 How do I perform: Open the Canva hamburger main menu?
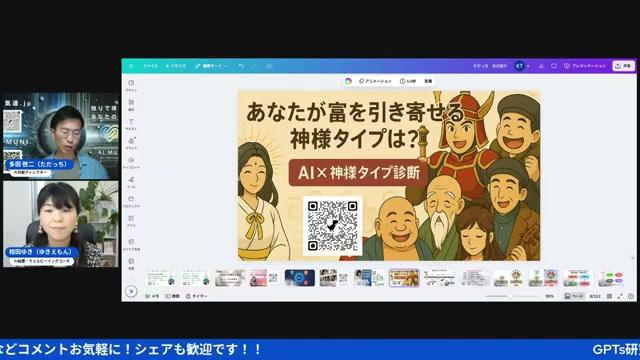(131, 66)
